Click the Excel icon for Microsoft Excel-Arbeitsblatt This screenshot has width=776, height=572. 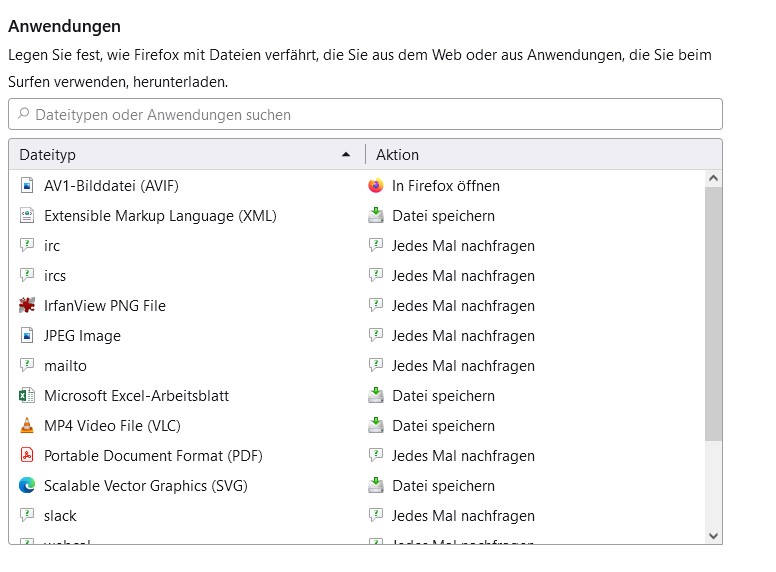27,396
